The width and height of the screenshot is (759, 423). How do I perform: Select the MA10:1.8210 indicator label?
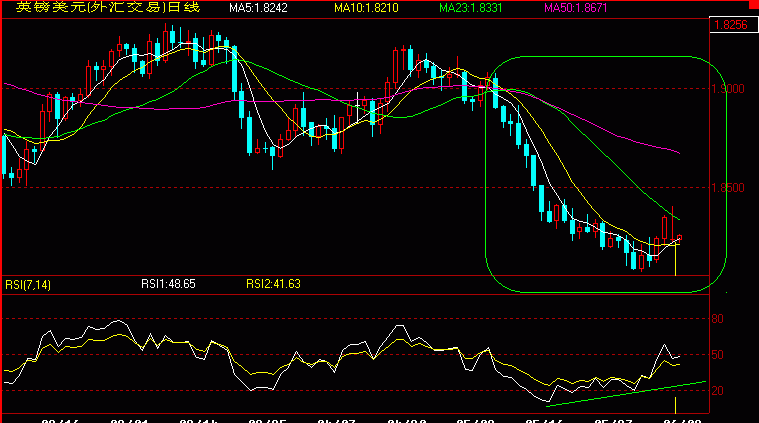click(x=366, y=8)
